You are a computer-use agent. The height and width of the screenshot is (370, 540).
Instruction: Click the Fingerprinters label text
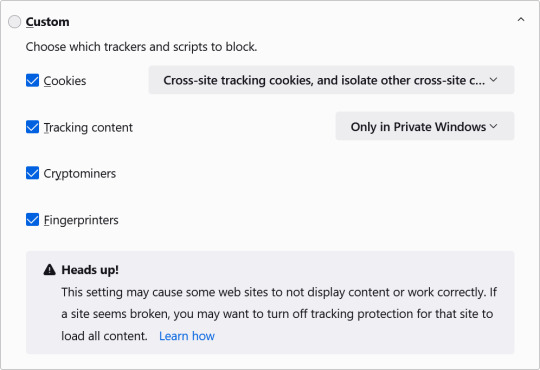coord(81,220)
